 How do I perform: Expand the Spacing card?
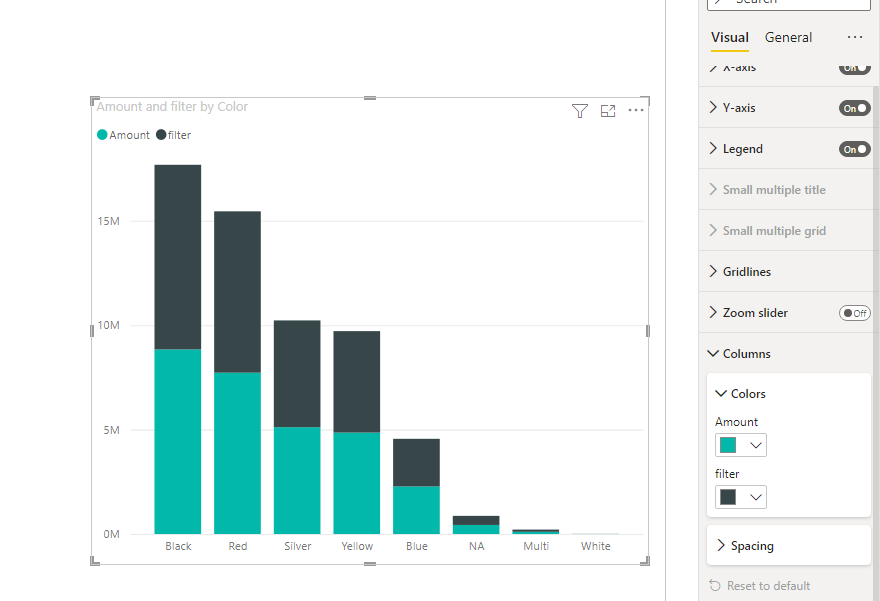tap(721, 545)
